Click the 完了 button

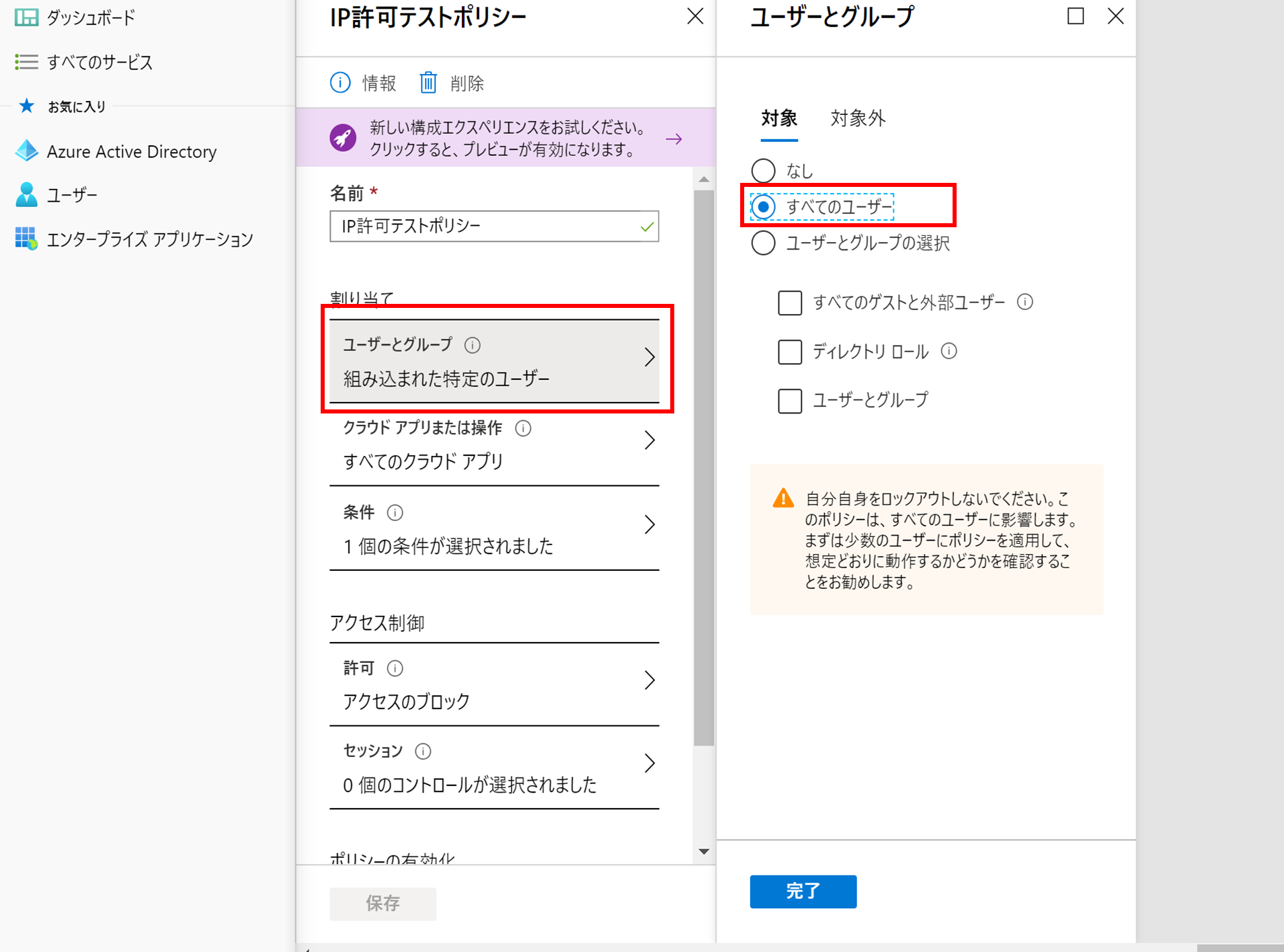pyautogui.click(x=803, y=891)
